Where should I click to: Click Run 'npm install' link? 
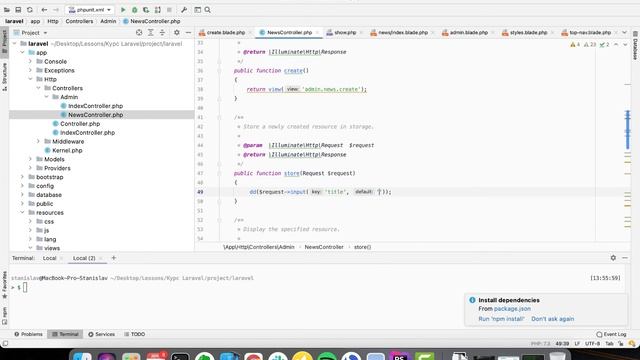[x=501, y=319]
